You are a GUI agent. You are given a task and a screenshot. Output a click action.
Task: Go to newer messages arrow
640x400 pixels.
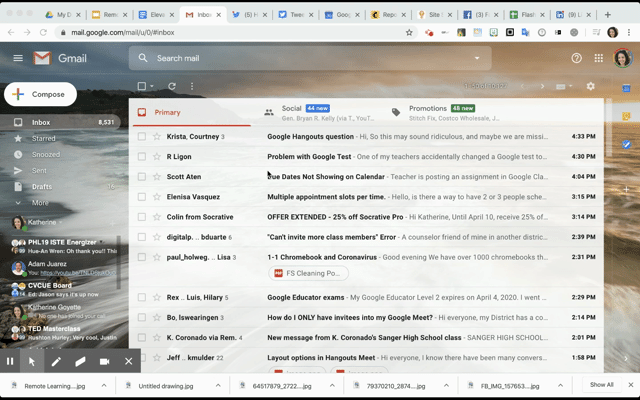pyautogui.click(x=522, y=87)
